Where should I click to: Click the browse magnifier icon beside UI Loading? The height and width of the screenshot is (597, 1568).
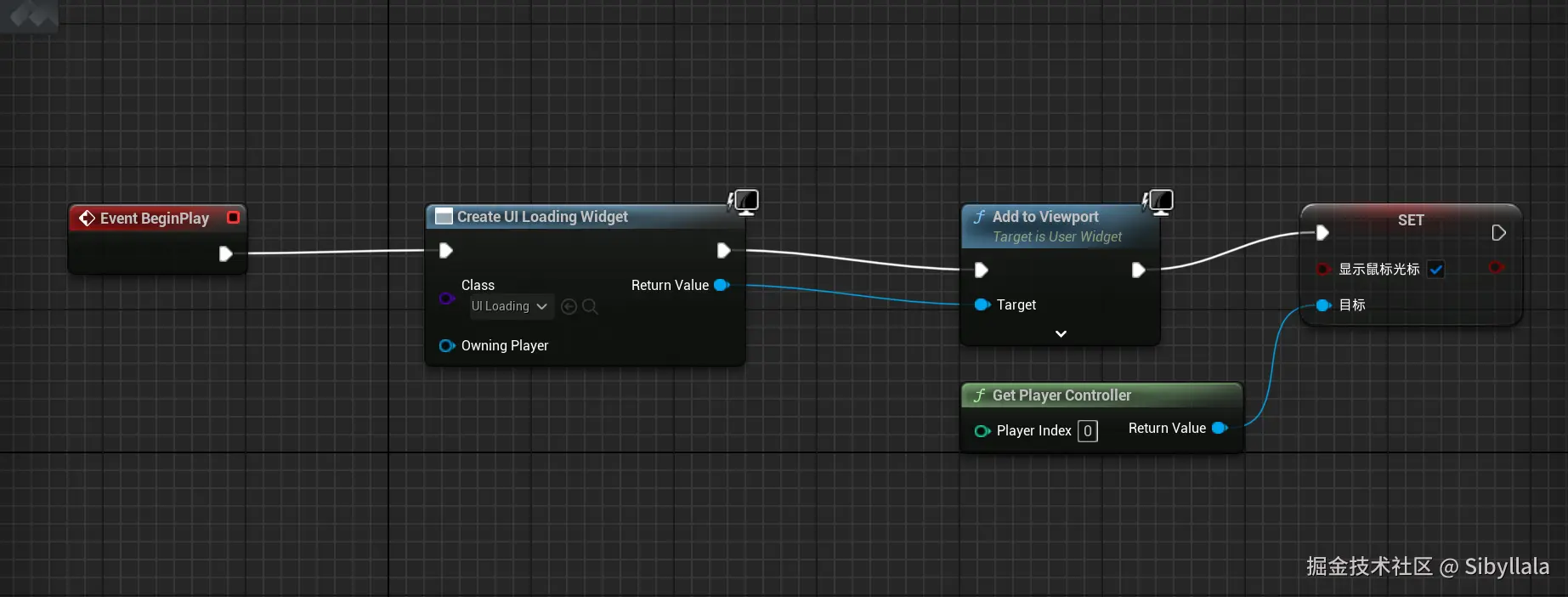(590, 306)
